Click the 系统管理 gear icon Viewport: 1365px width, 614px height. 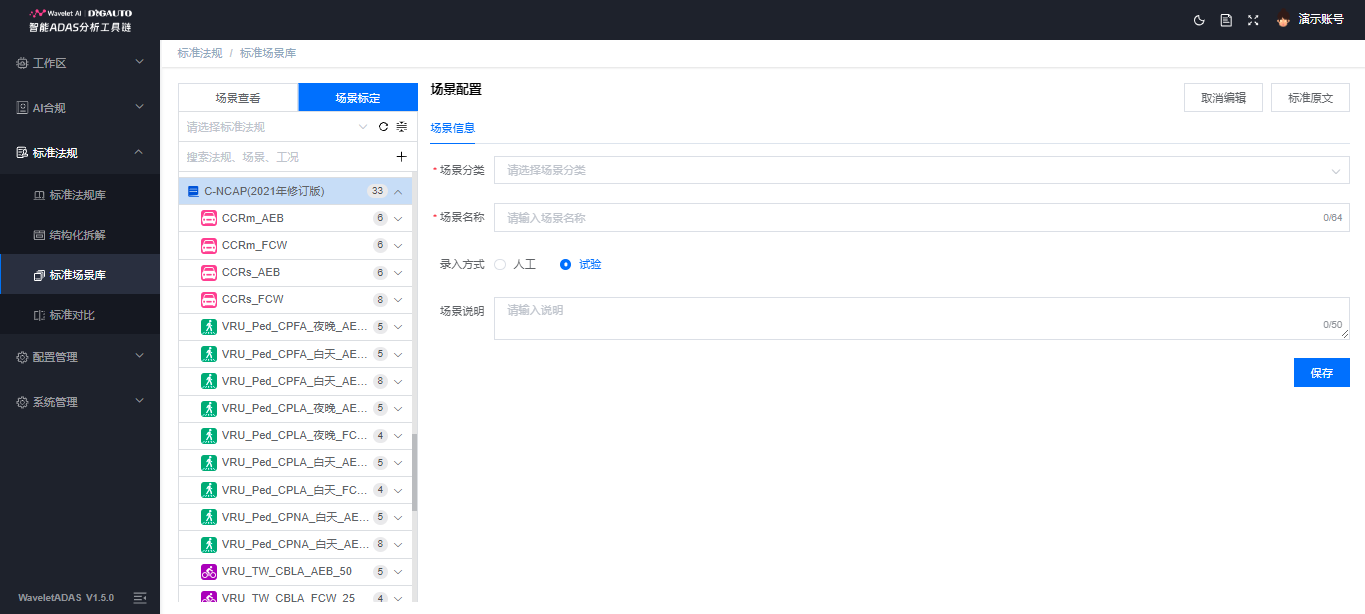pyautogui.click(x=22, y=402)
